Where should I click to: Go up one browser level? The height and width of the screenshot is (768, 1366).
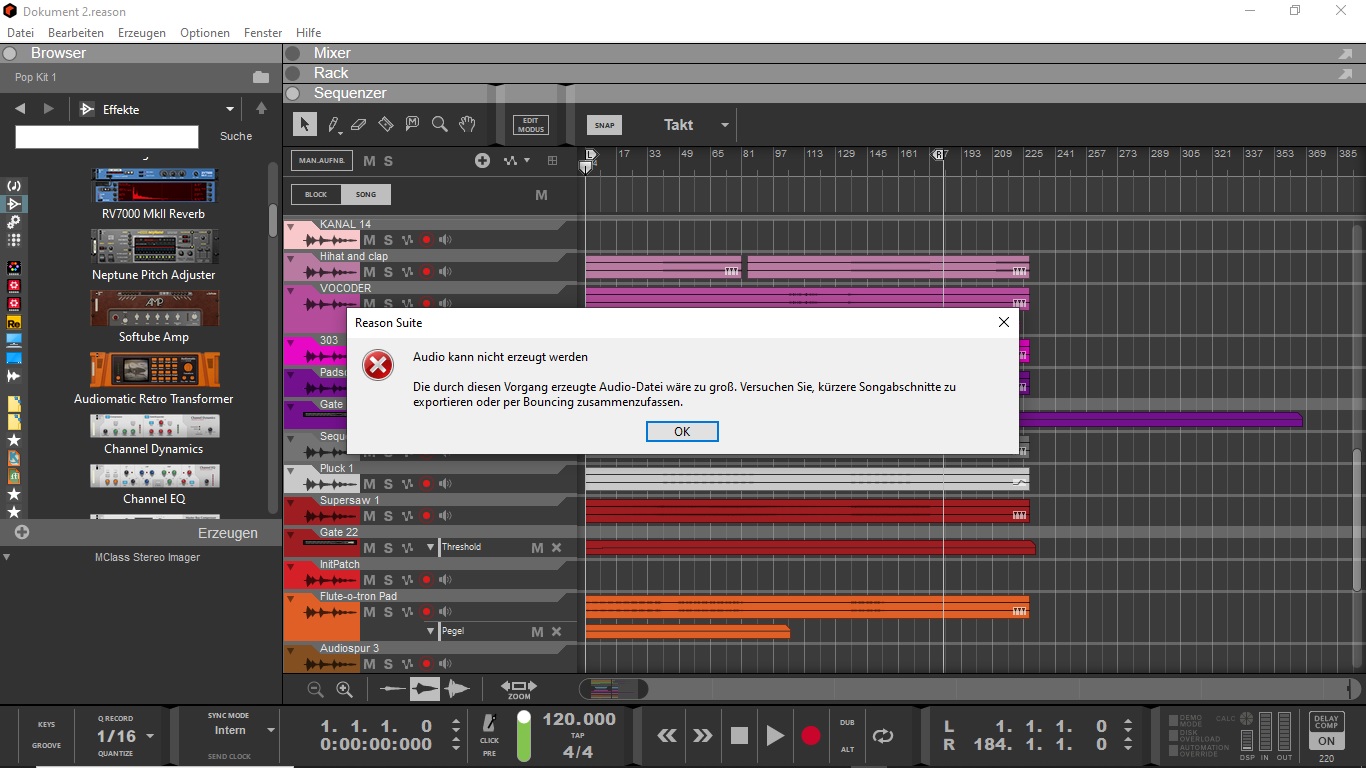(261, 109)
